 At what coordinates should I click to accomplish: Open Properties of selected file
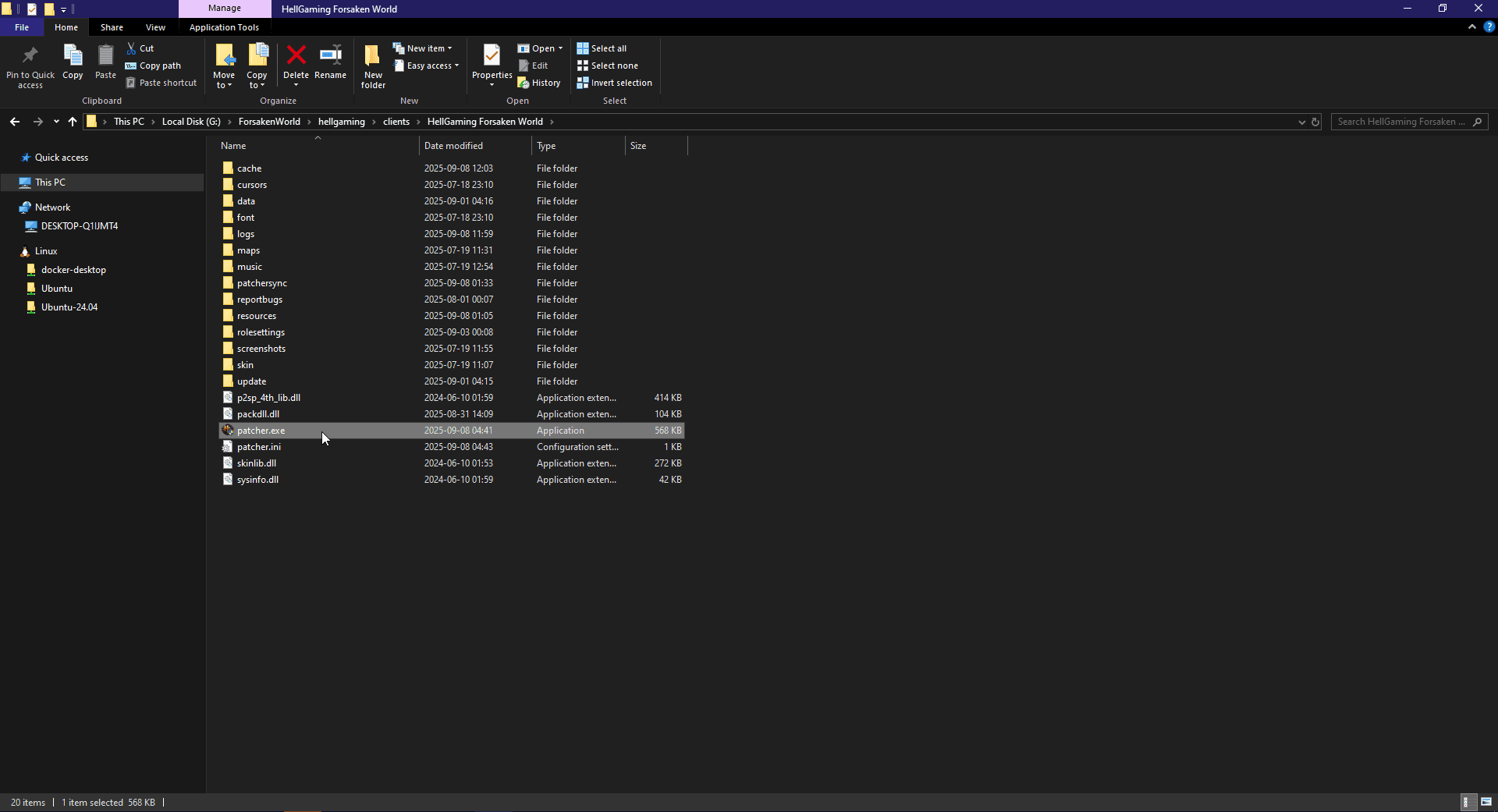(492, 57)
